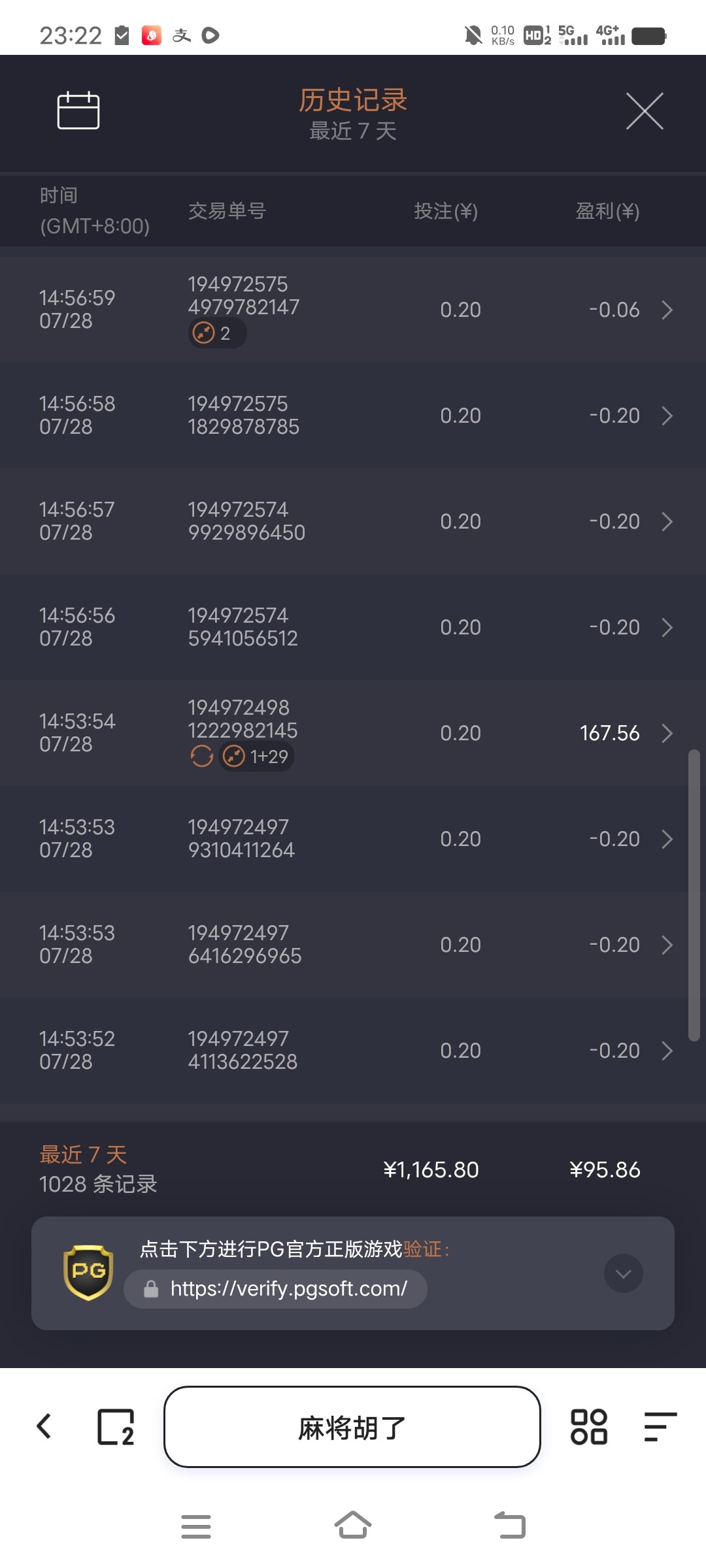The image size is (706, 1568).
Task: Expand the 14:56:59 record with -0.06
Action: pyautogui.click(x=667, y=310)
